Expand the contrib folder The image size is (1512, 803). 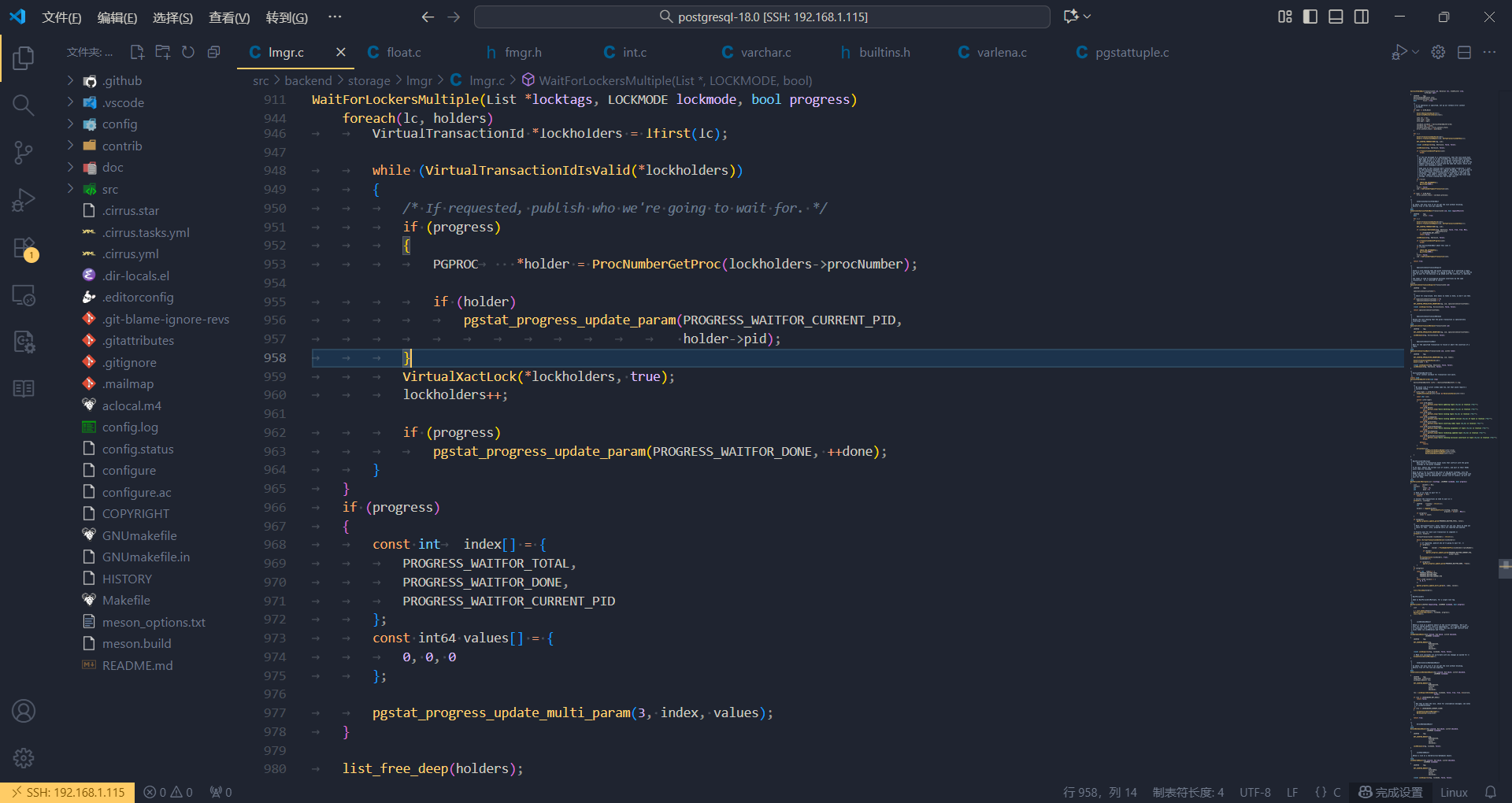(122, 146)
